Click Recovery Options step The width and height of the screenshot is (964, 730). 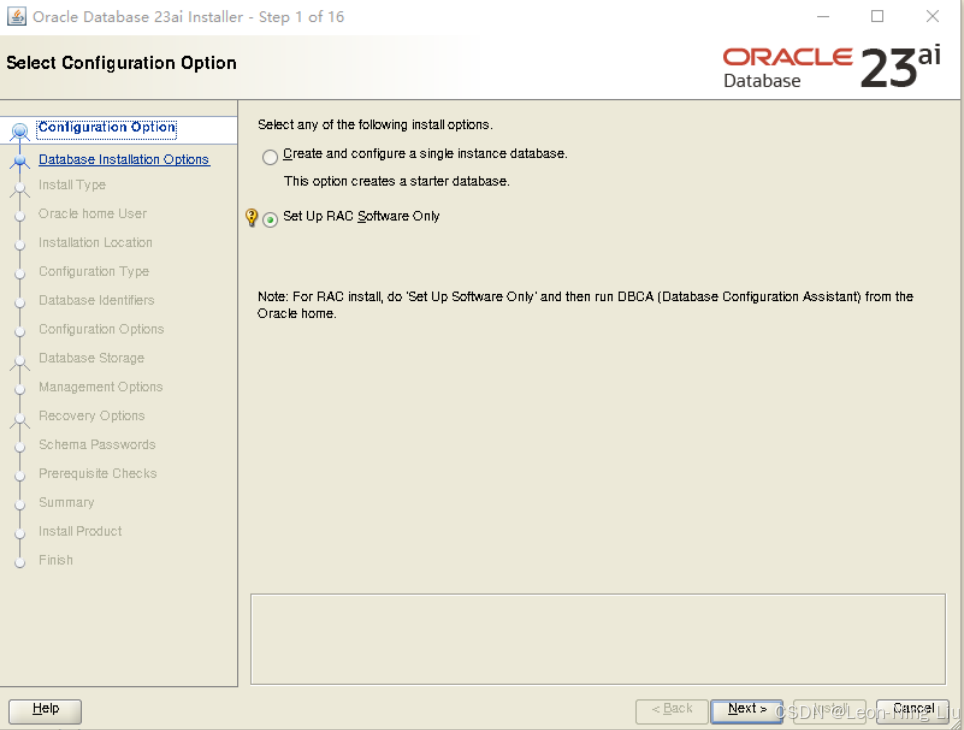pos(92,416)
